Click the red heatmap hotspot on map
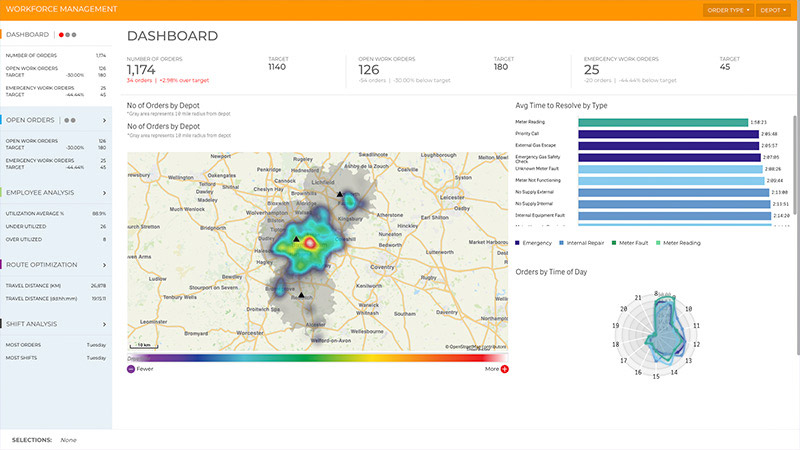This screenshot has width=800, height=450. [x=309, y=243]
